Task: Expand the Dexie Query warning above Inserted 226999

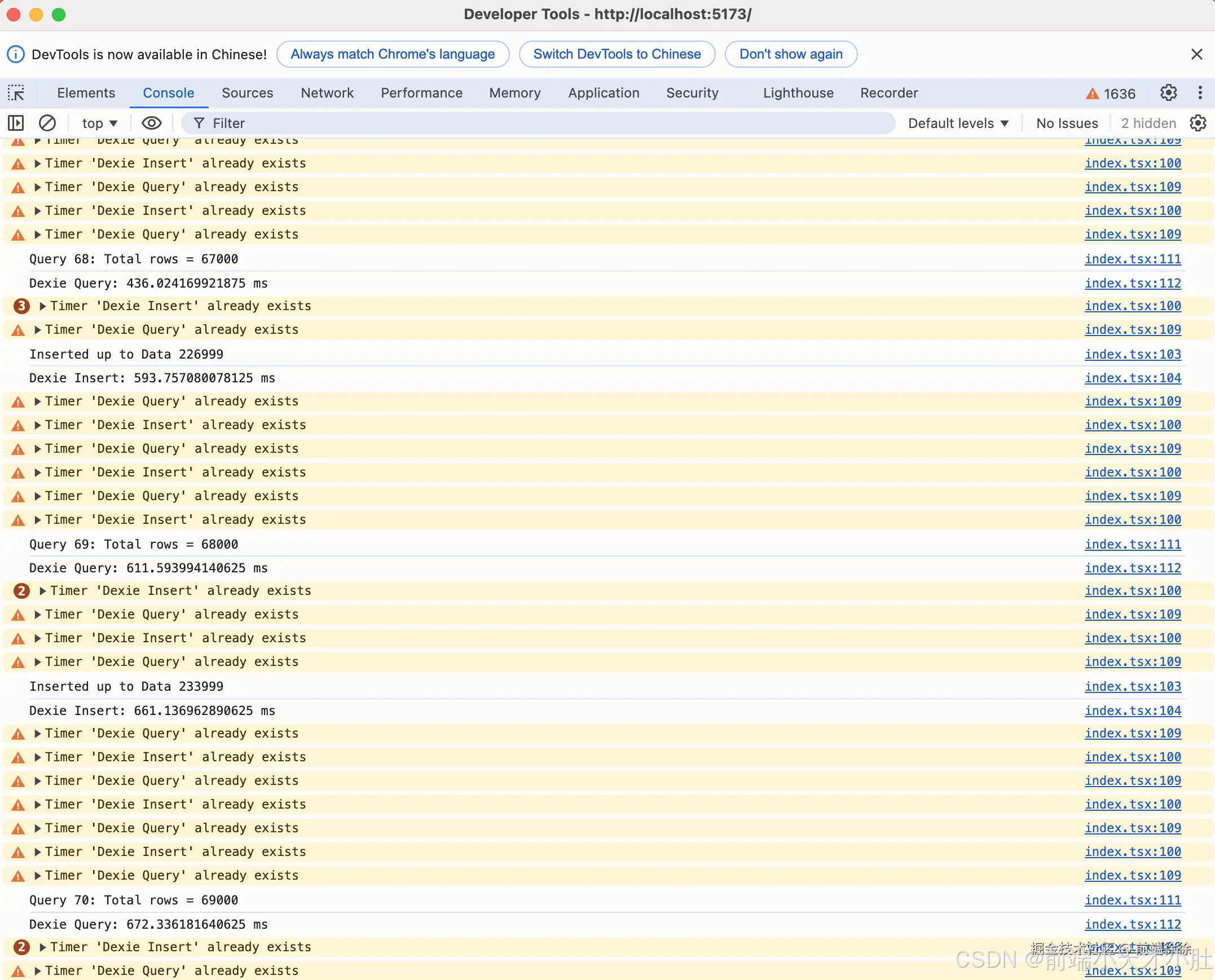Action: tap(37, 330)
